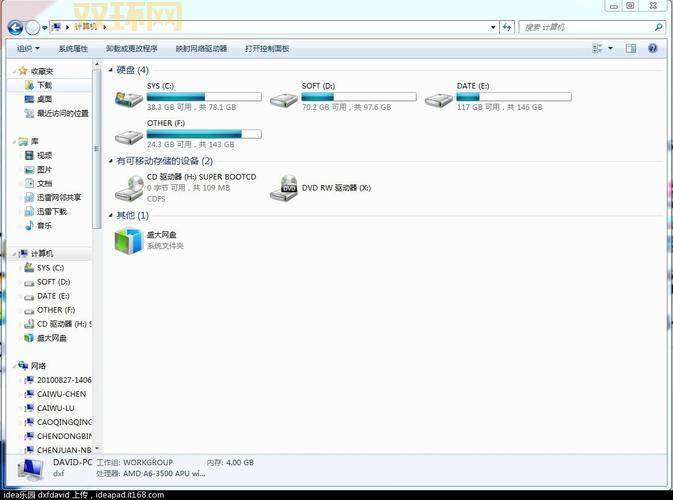Click 打开控制面板 button
This screenshot has width=673, height=500.
[x=267, y=48]
